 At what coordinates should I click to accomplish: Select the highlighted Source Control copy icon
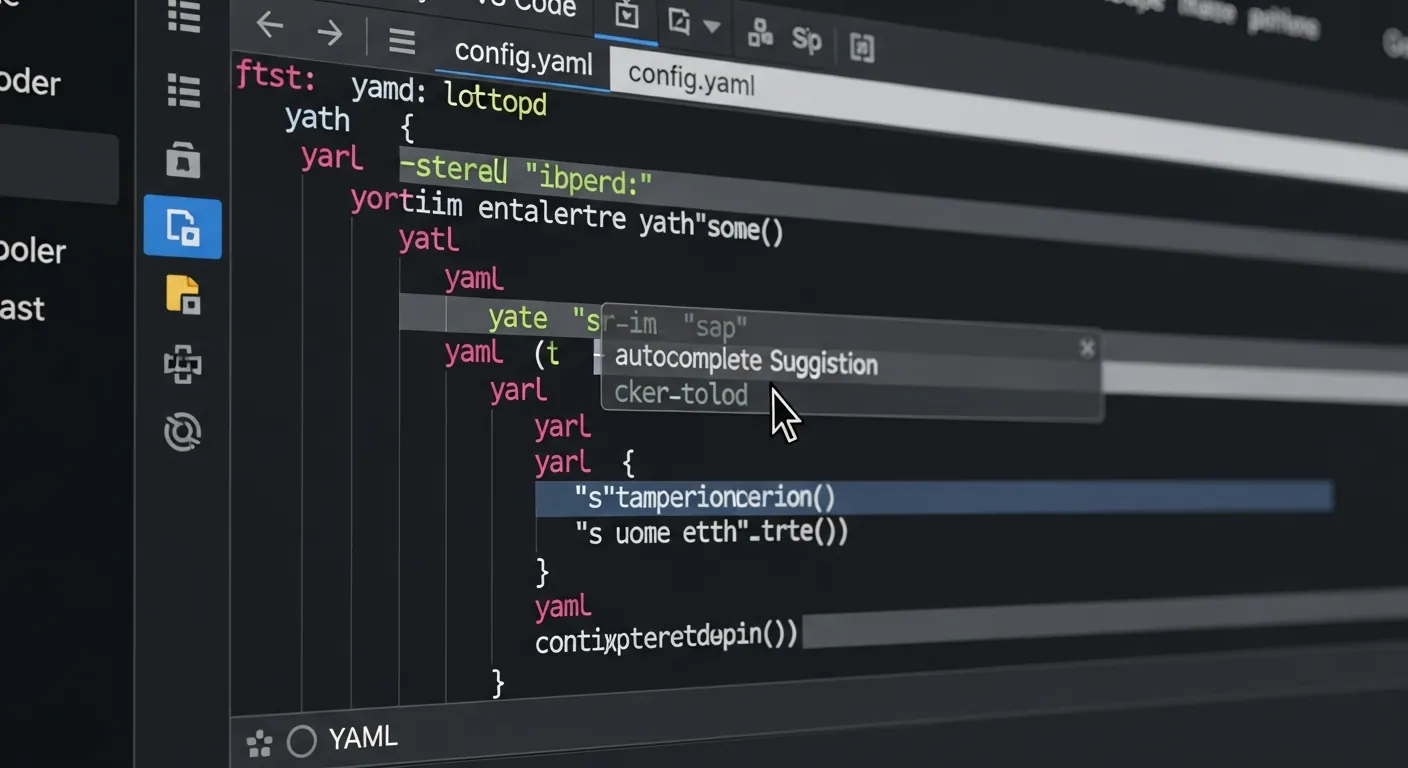point(183,227)
